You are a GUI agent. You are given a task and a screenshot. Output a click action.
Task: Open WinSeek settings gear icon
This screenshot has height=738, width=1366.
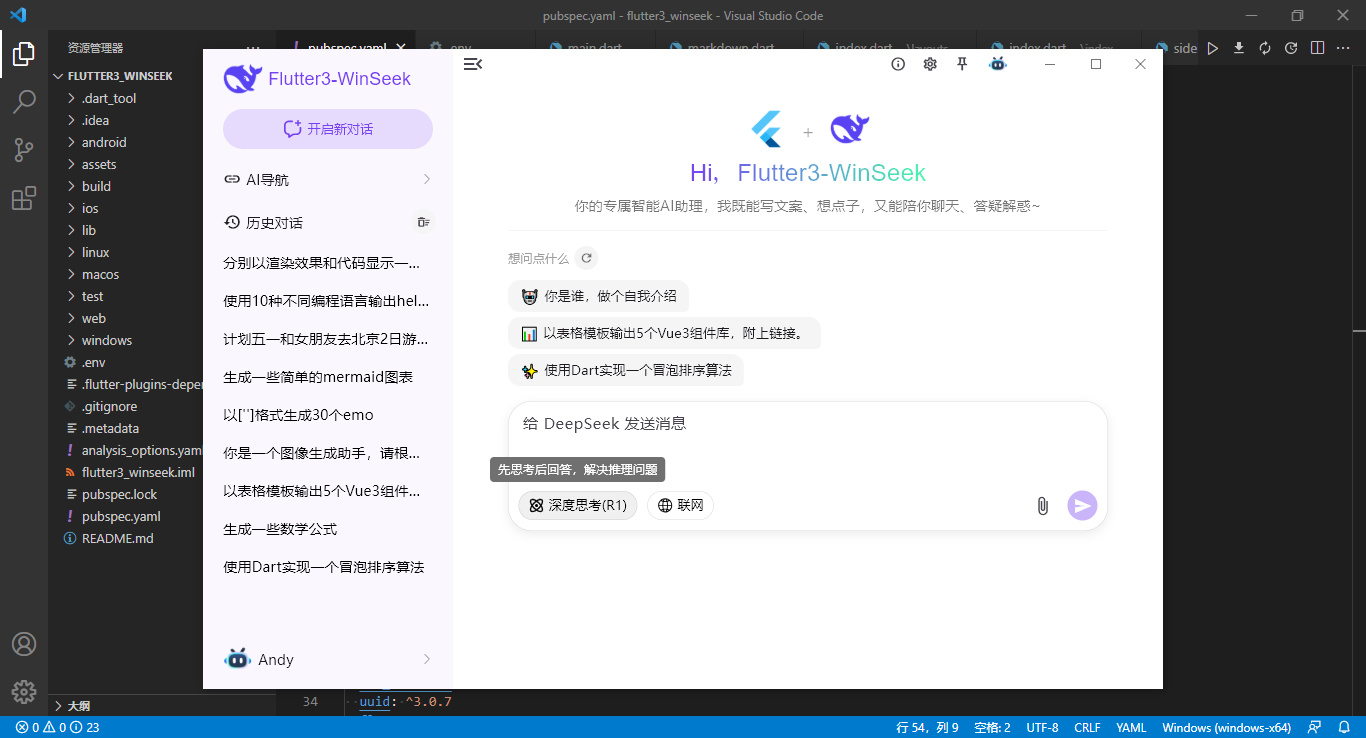930,64
